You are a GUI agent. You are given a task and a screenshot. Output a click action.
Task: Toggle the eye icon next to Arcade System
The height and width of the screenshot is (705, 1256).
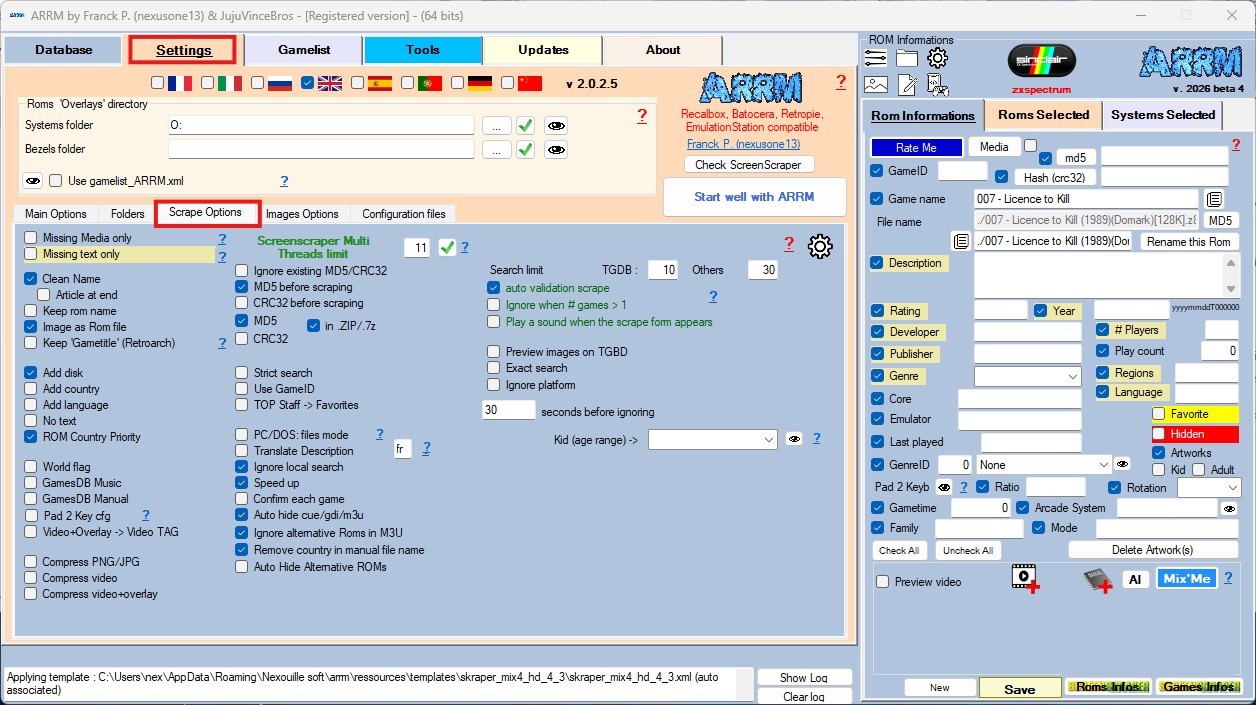click(1229, 508)
